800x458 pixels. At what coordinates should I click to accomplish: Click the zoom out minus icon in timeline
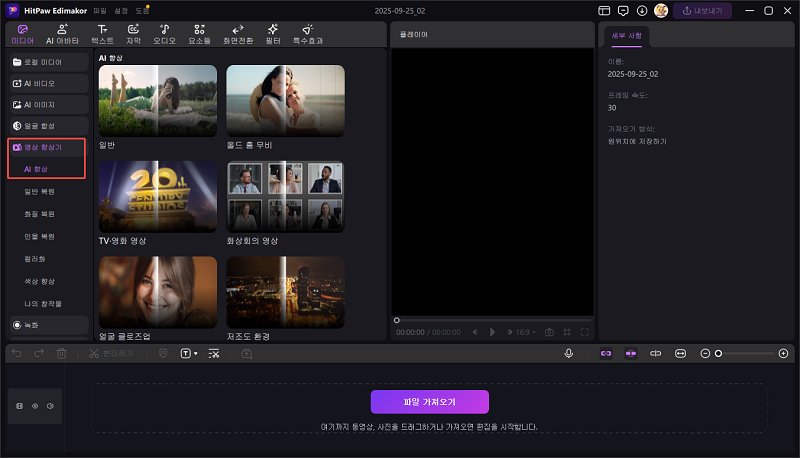705,353
